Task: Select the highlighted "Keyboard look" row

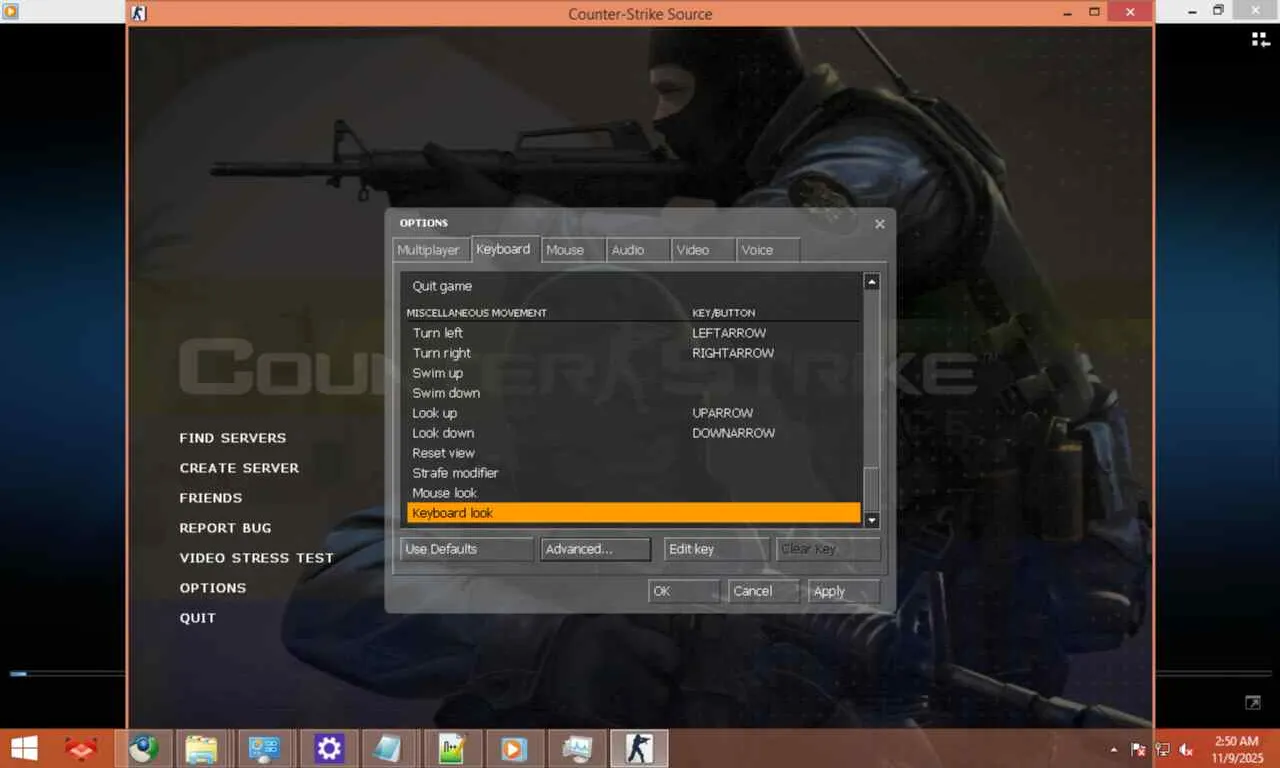Action: tap(633, 513)
